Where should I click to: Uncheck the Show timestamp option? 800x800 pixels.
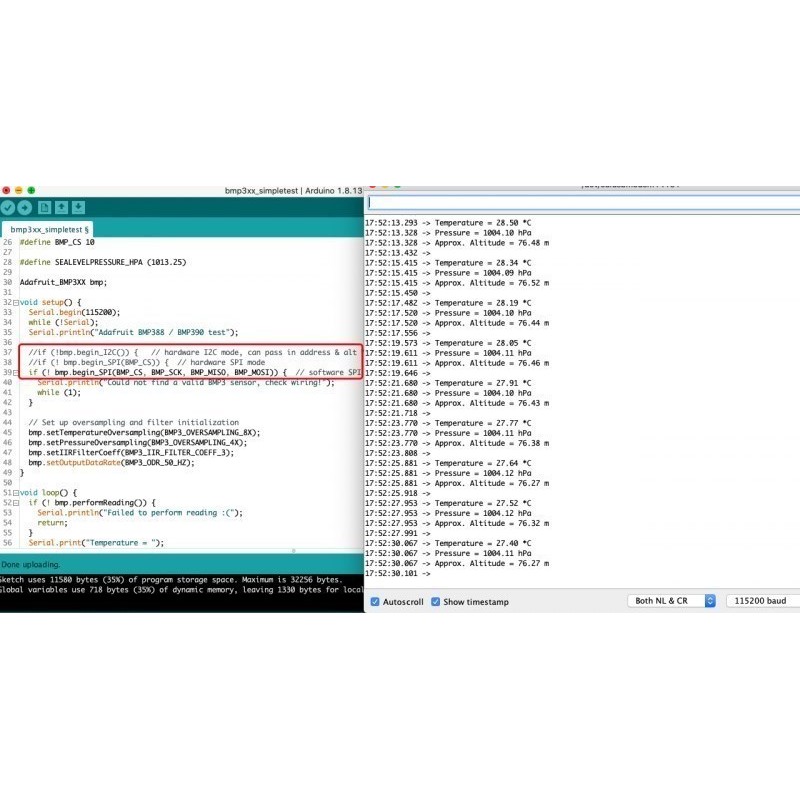[x=436, y=602]
